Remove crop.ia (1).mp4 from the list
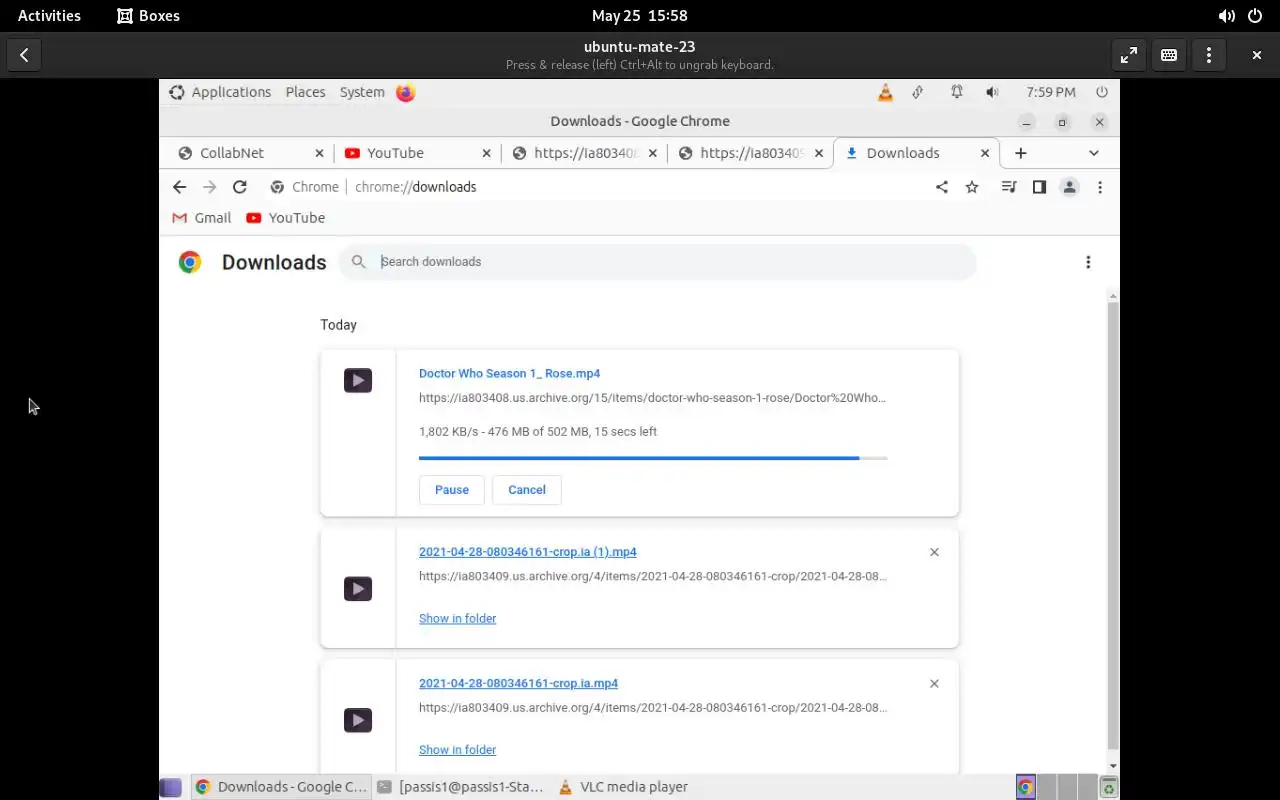 pyautogui.click(x=934, y=552)
